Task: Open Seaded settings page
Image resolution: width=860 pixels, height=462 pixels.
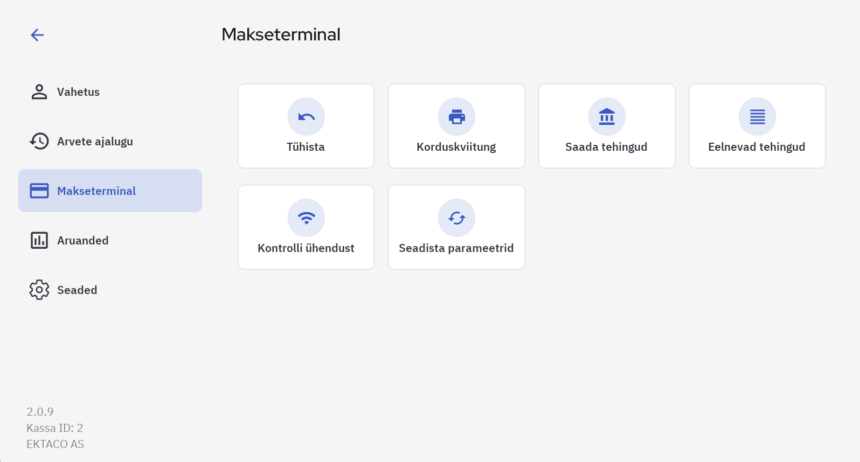Action: click(77, 290)
